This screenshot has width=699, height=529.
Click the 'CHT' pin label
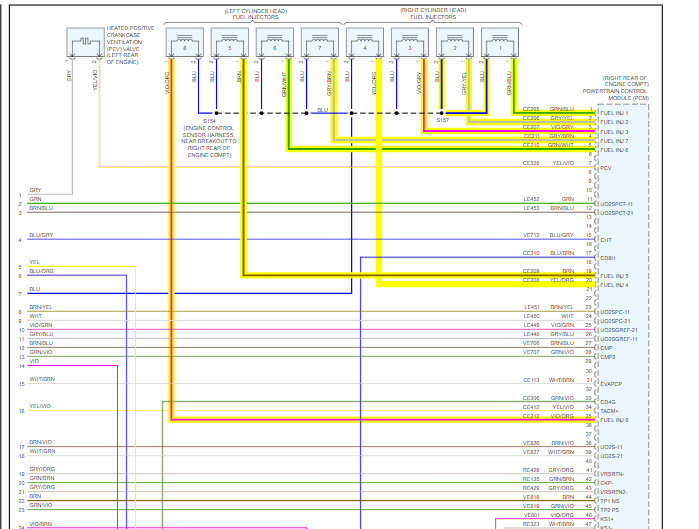click(x=606, y=240)
